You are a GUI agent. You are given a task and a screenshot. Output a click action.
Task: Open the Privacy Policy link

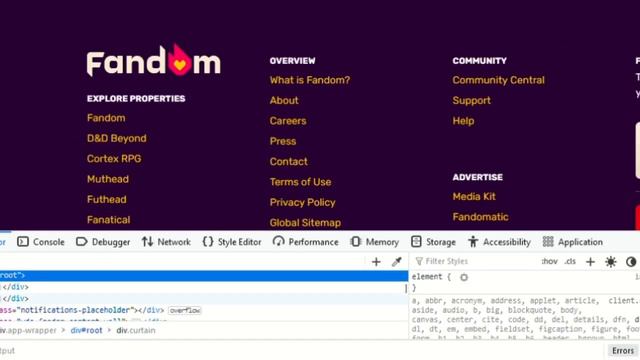pos(302,202)
